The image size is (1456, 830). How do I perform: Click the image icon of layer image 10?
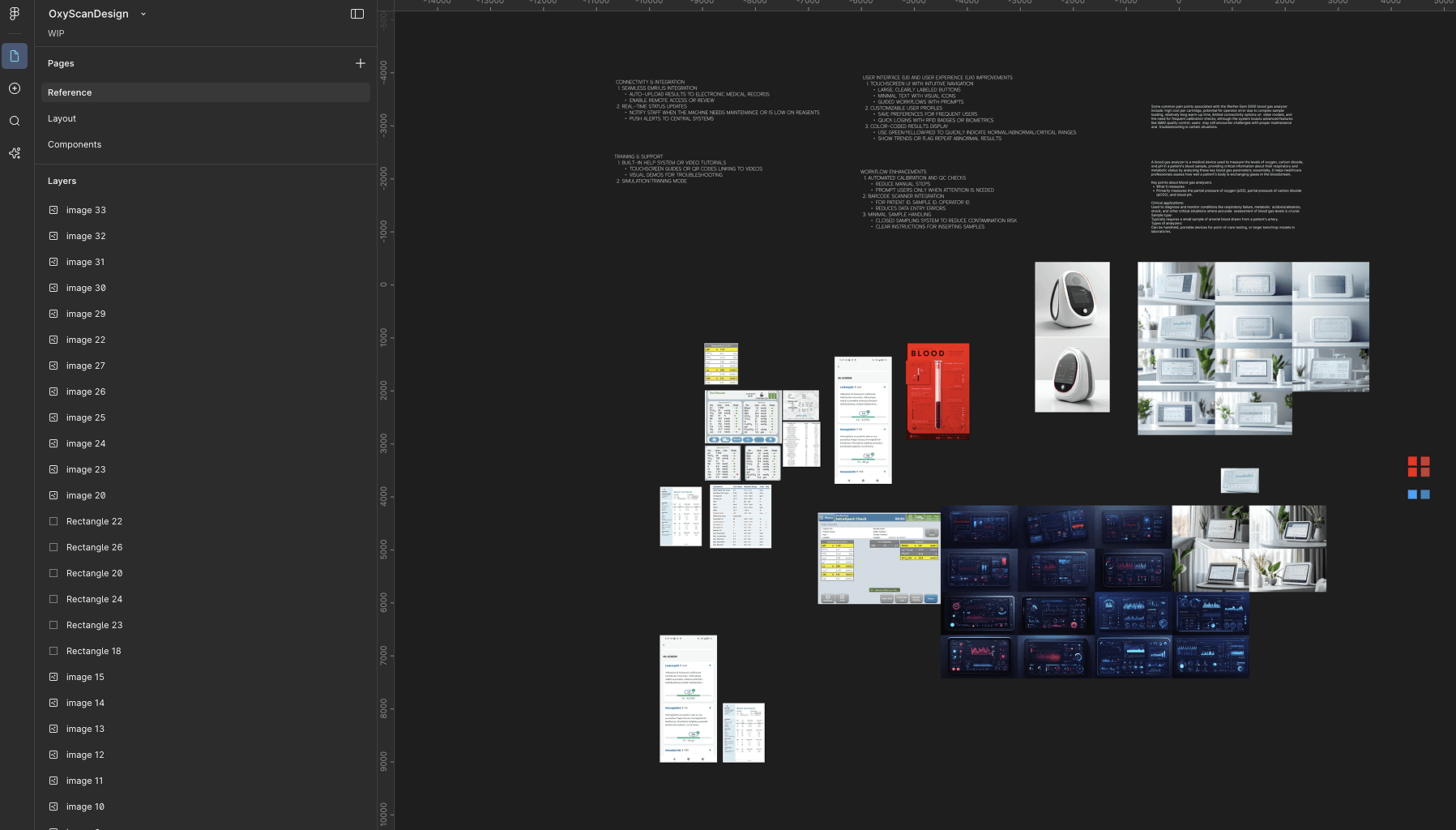[53, 806]
